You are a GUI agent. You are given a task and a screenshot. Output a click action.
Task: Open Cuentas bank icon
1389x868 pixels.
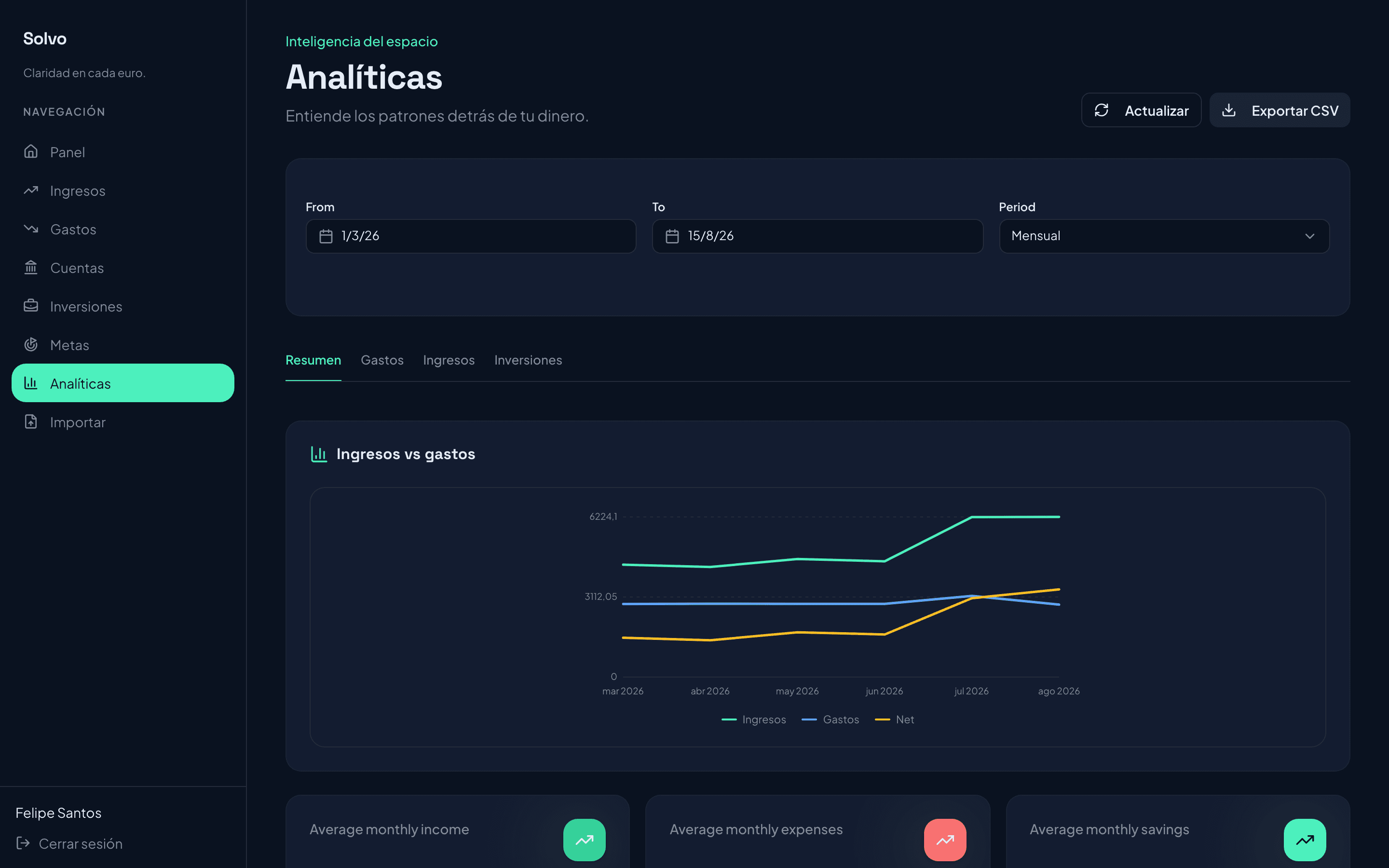(x=31, y=267)
